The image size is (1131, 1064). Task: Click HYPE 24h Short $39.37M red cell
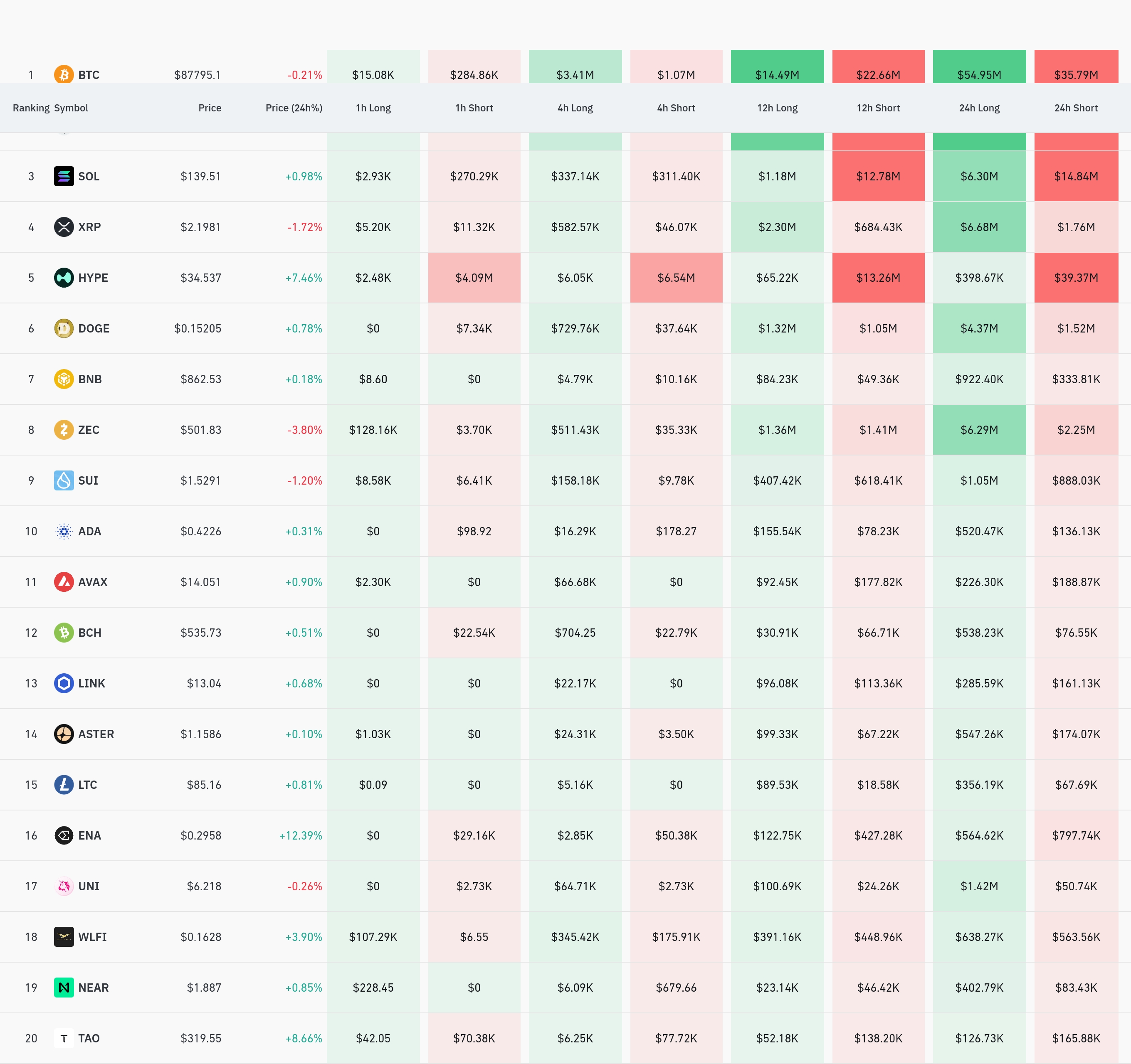[x=1075, y=278]
